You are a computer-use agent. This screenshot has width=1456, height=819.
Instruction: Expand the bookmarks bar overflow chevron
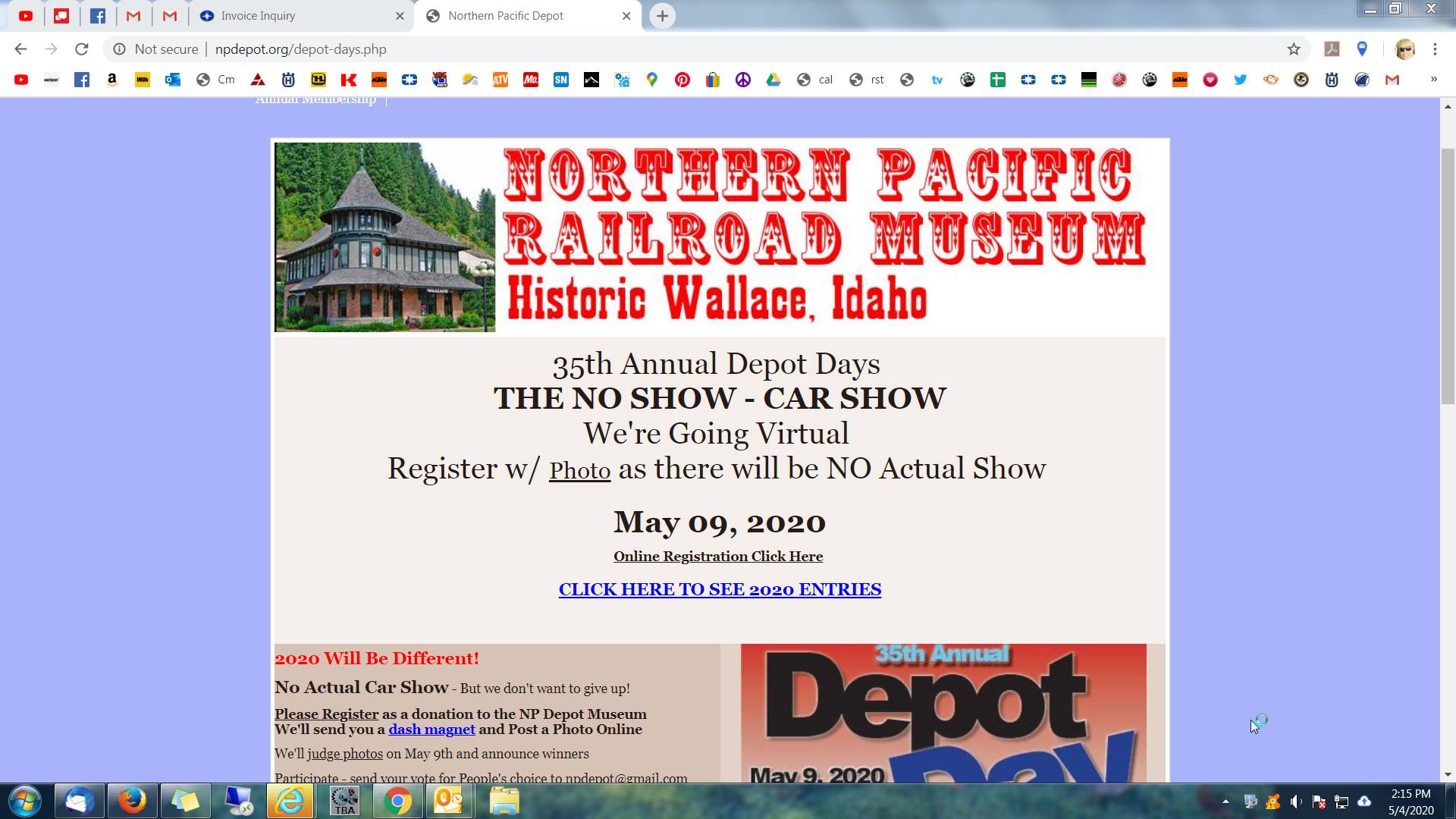(x=1433, y=79)
